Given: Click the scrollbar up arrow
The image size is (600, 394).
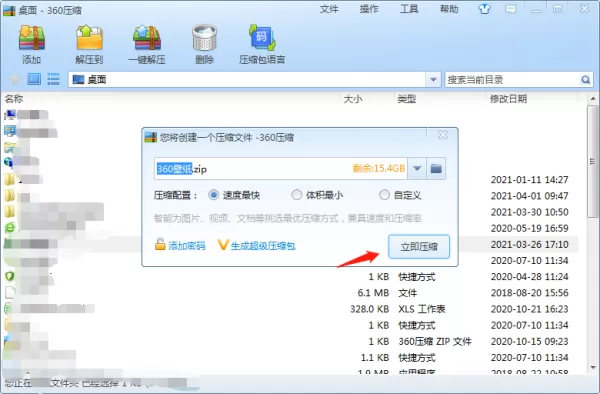Looking at the screenshot, I should point(593,99).
